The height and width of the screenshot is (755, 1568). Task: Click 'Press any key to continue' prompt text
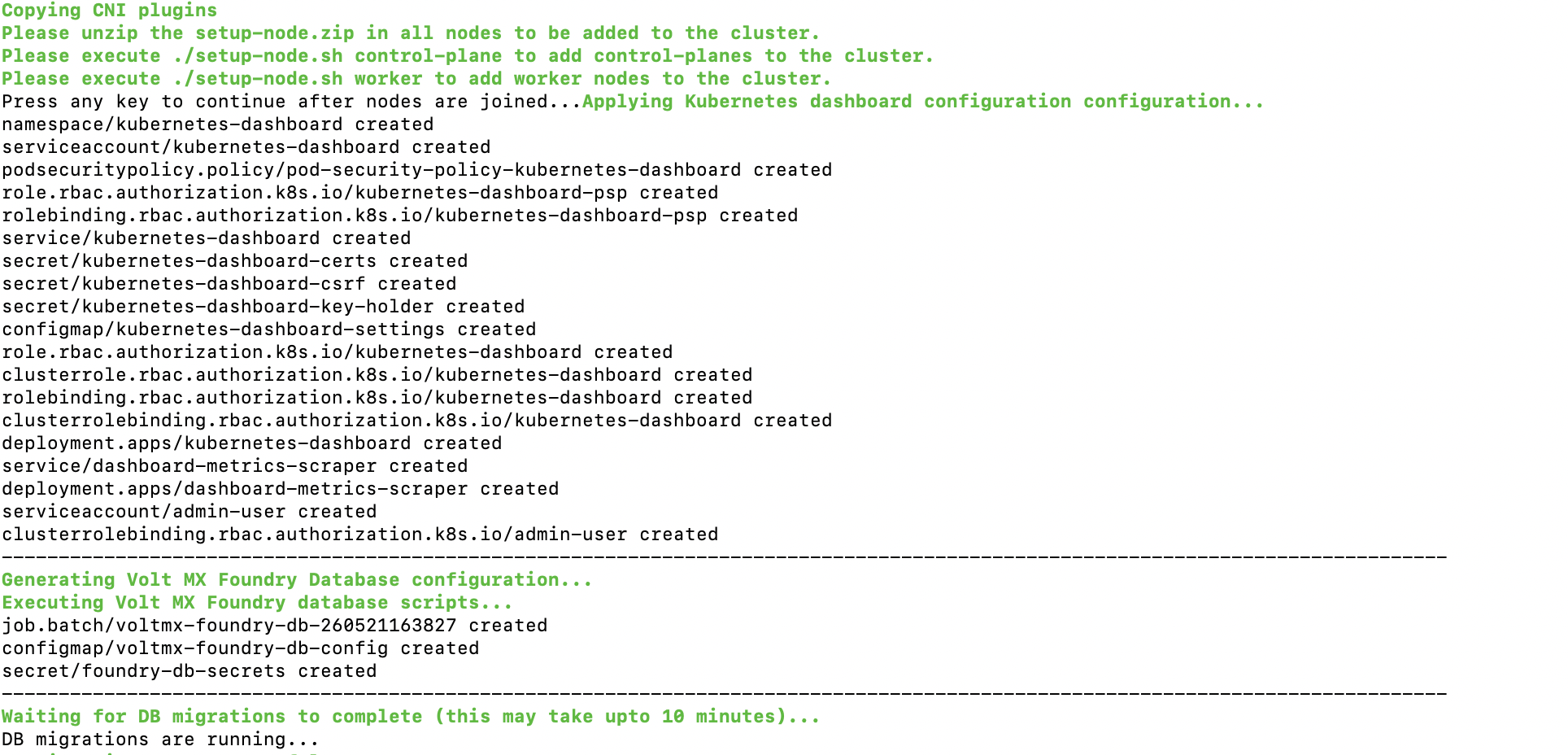(x=291, y=102)
